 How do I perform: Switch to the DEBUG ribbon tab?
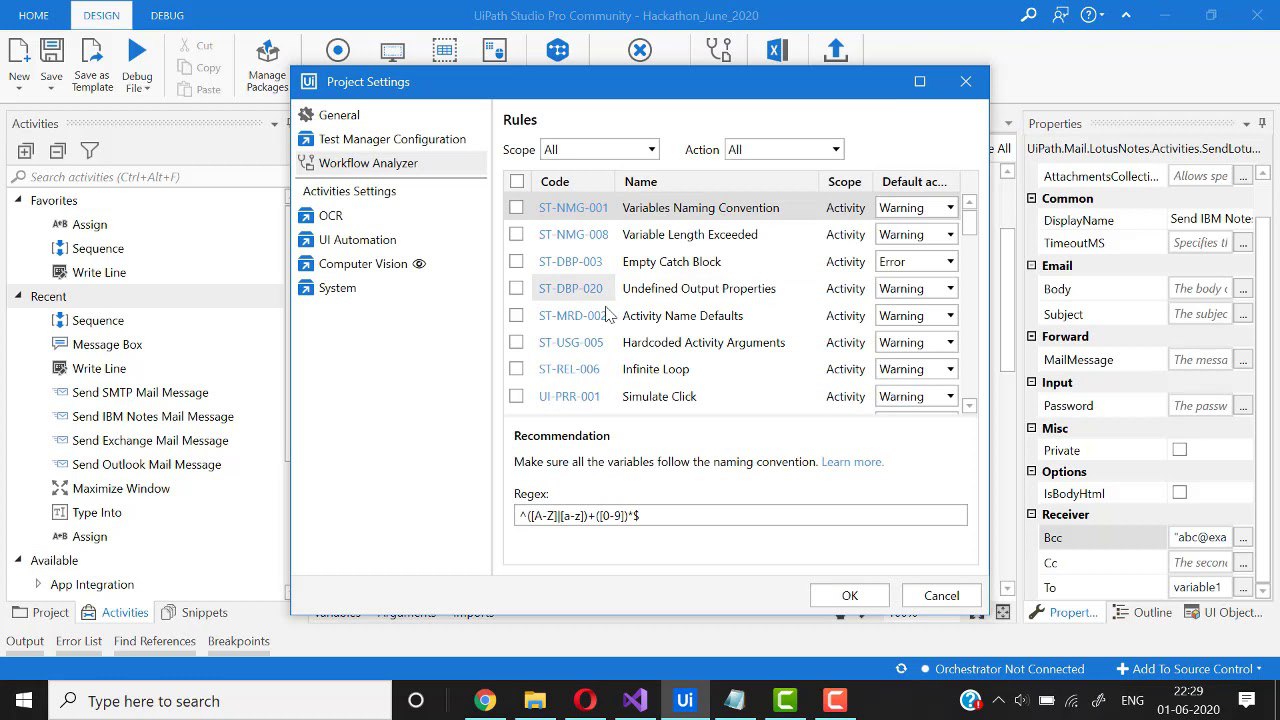[167, 15]
